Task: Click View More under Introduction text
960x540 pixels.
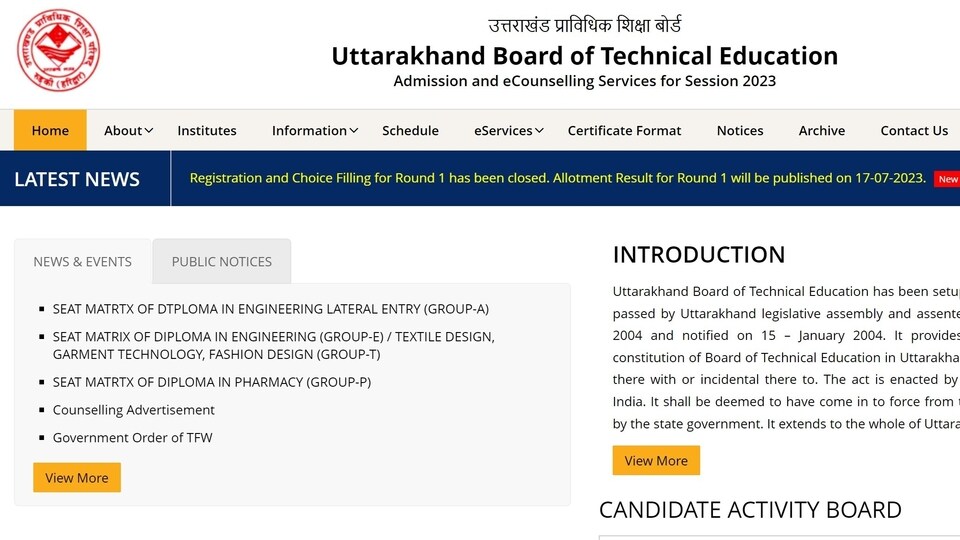Action: (656, 460)
